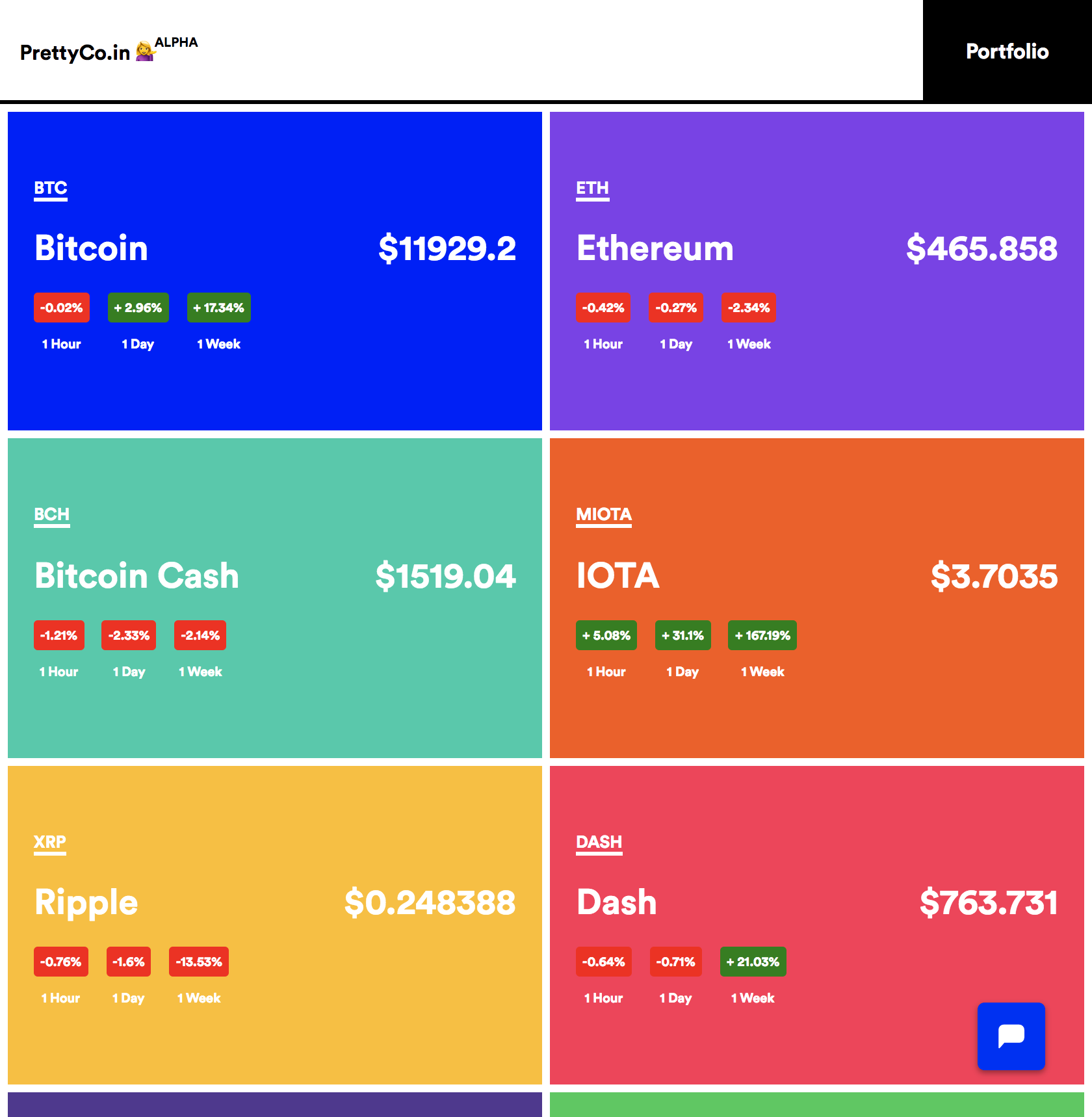Open the DASH ticker link

(599, 843)
